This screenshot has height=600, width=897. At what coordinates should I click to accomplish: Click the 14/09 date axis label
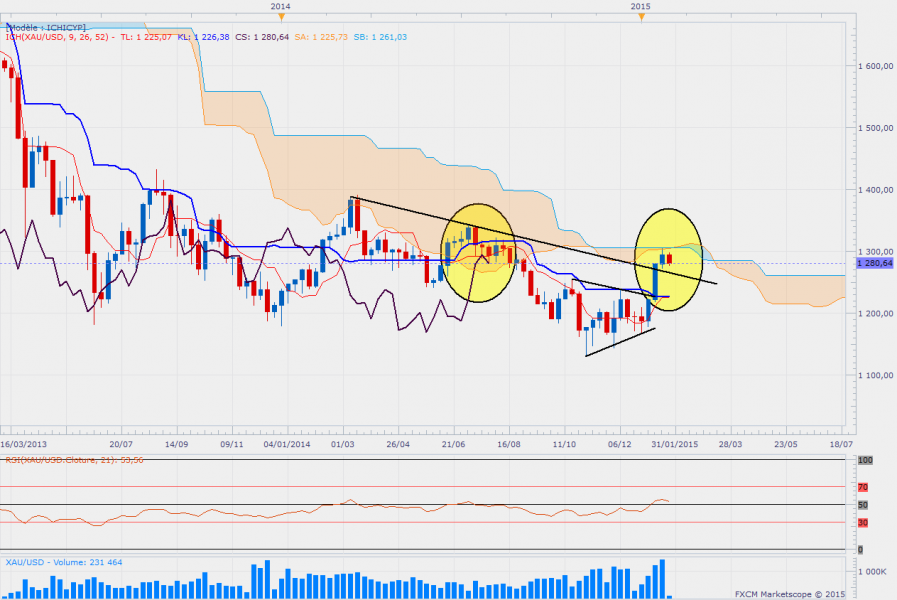[176, 444]
